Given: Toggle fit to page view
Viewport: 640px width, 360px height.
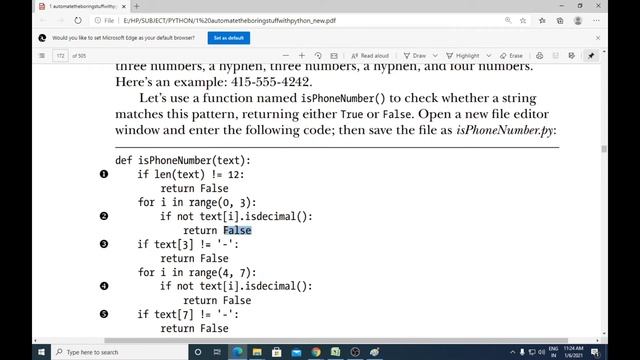Looking at the screenshot, I should click(x=334, y=56).
